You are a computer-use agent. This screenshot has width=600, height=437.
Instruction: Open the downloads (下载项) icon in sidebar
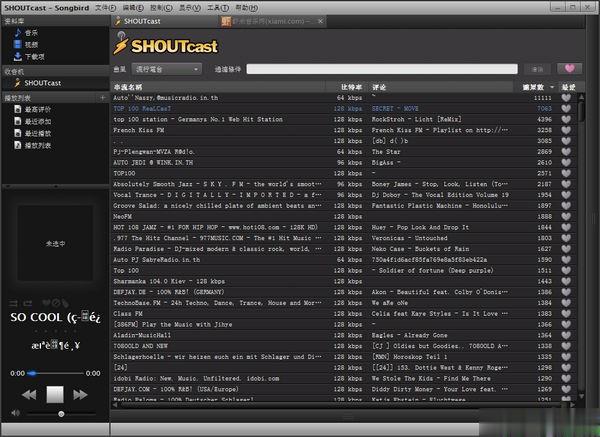(18, 57)
